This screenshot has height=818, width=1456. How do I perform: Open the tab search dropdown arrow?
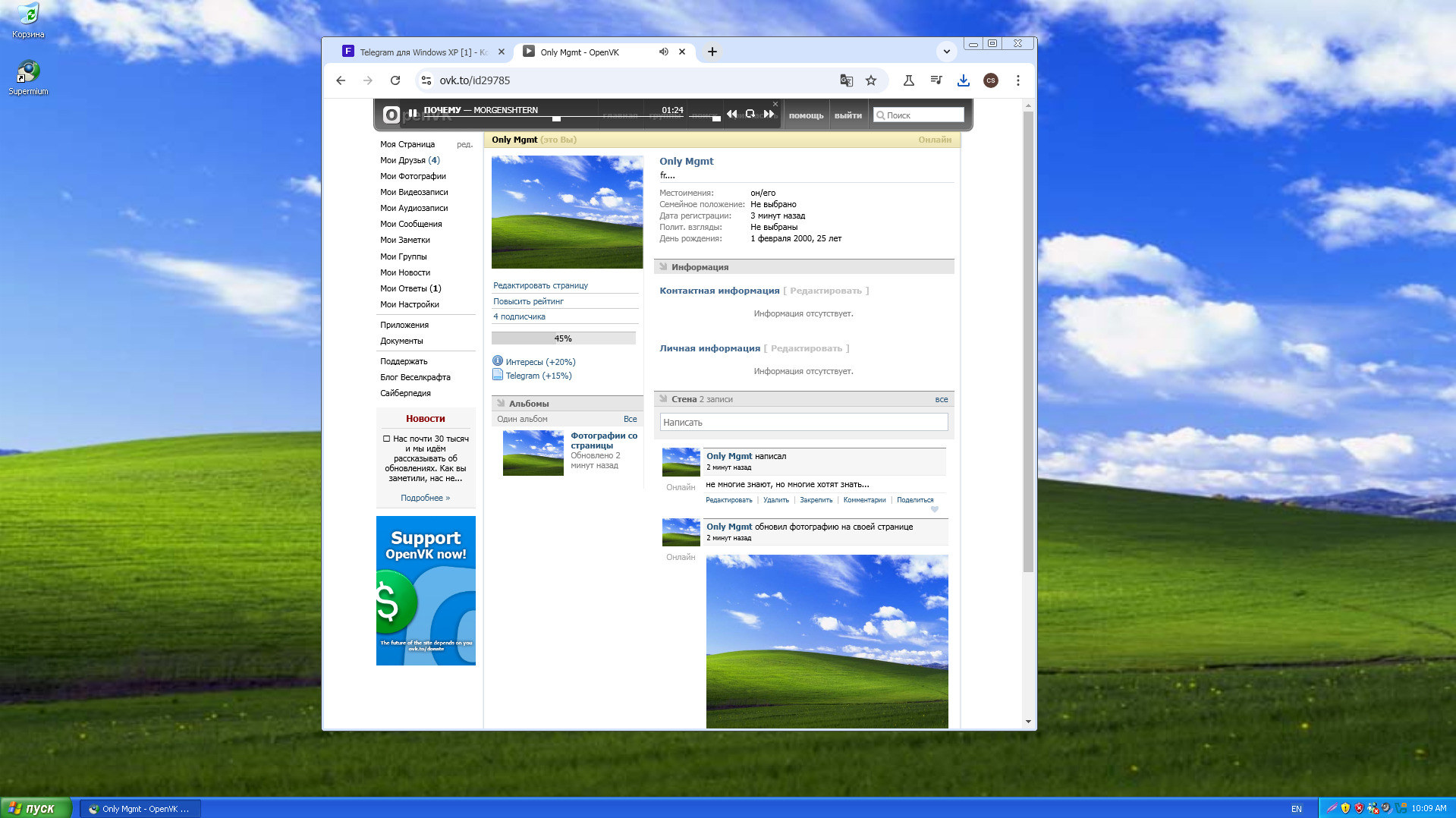[946, 52]
